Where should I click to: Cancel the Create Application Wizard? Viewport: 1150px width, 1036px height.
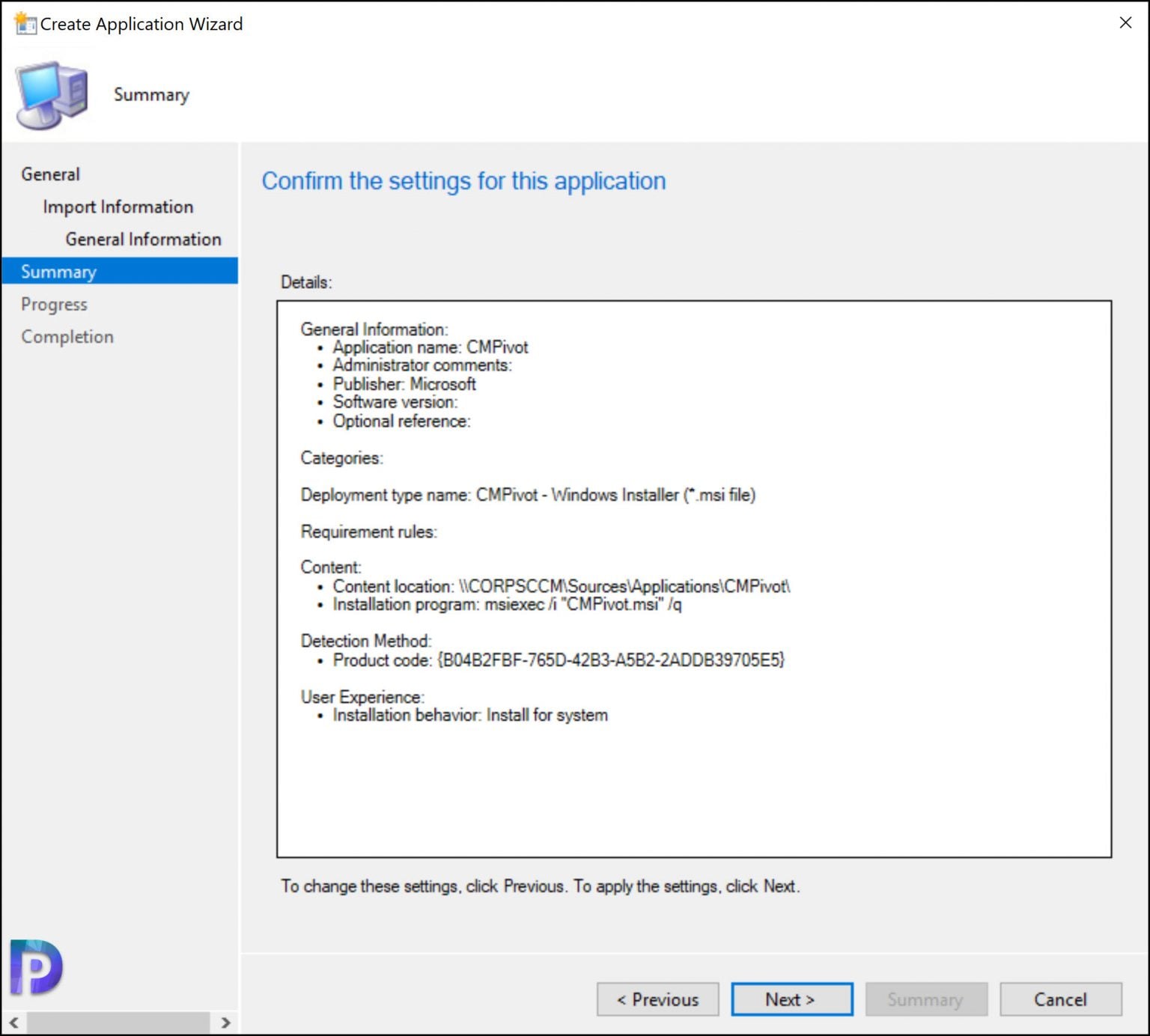[x=1060, y=999]
